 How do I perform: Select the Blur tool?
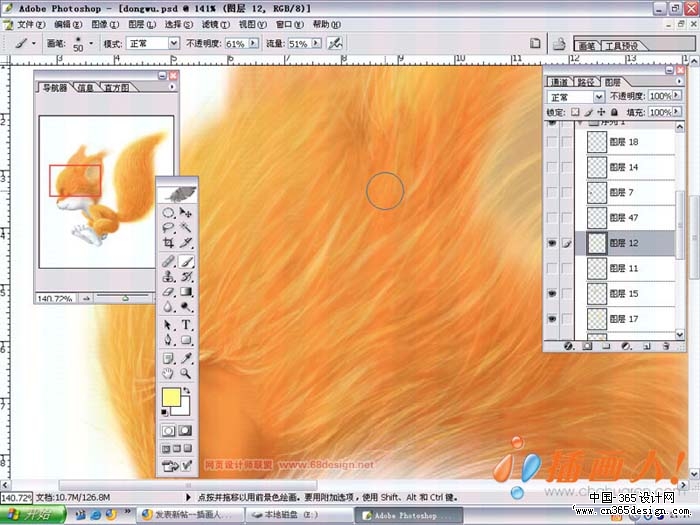pyautogui.click(x=168, y=307)
